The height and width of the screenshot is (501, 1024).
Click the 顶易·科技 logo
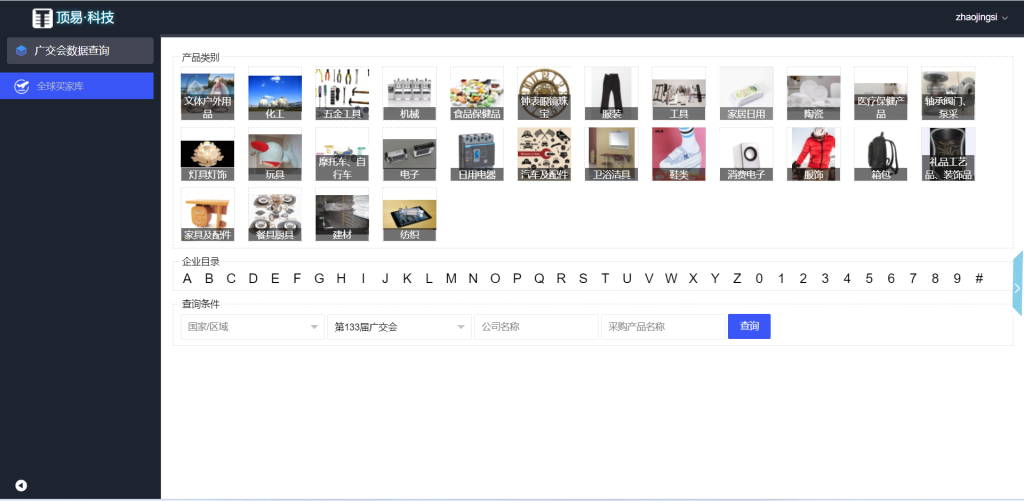[x=73, y=17]
